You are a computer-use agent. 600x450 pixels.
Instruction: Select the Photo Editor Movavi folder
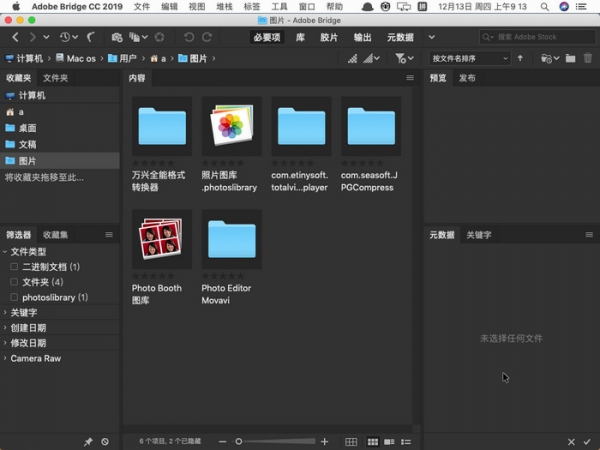click(x=232, y=239)
